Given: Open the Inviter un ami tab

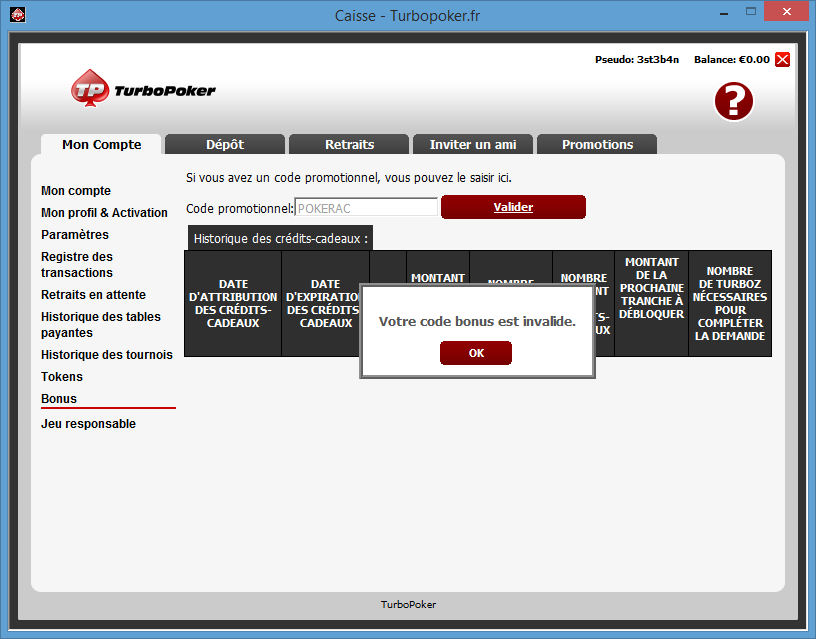Looking at the screenshot, I should coord(473,144).
